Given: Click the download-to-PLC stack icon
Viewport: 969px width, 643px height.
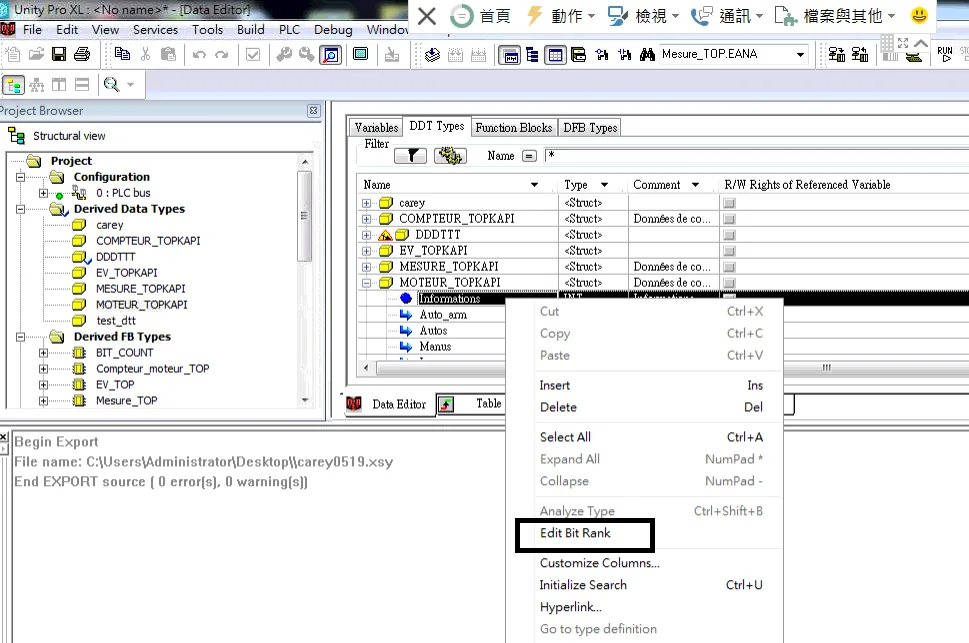Looking at the screenshot, I should 433,55.
